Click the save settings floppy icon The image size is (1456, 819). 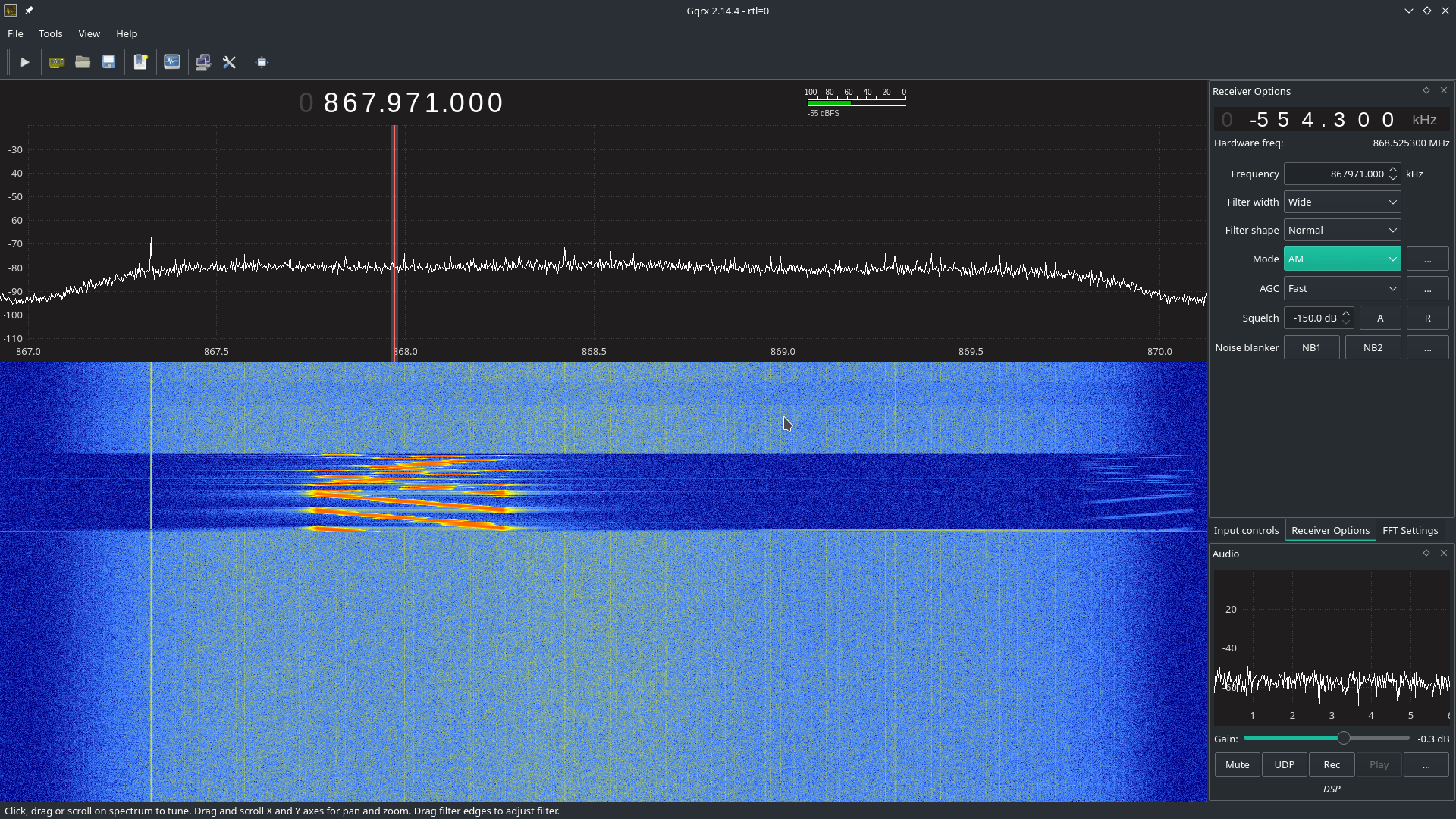108,62
